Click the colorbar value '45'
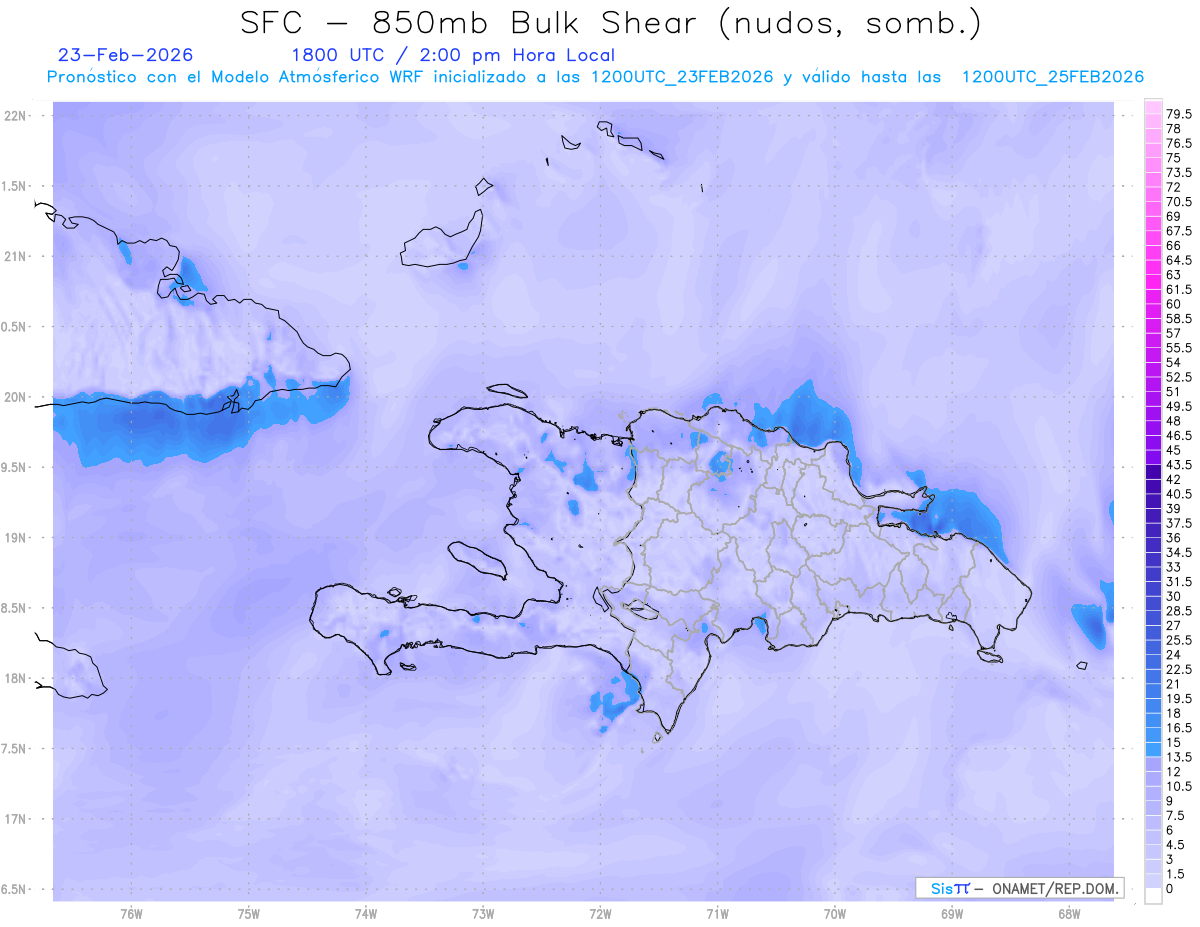 click(1174, 450)
